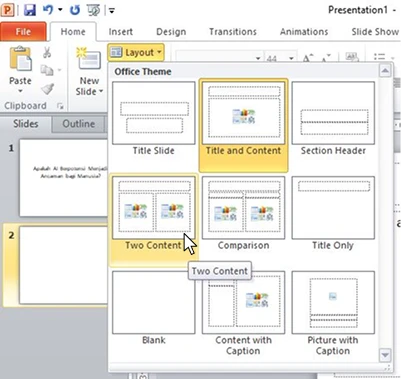Click the Clear Formatting icon
This screenshot has height=379, width=401.
351,57
